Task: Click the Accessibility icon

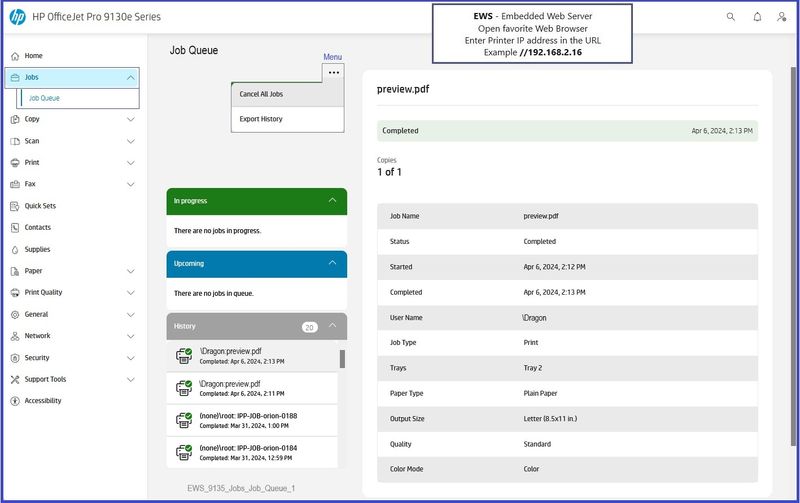Action: pos(15,401)
